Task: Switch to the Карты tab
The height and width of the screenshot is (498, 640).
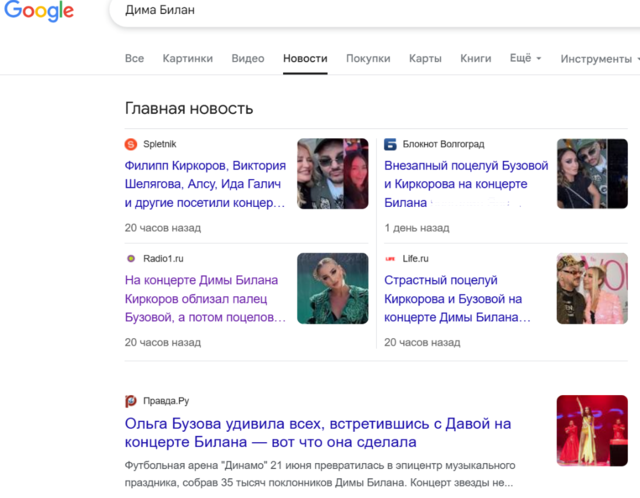Action: (425, 58)
